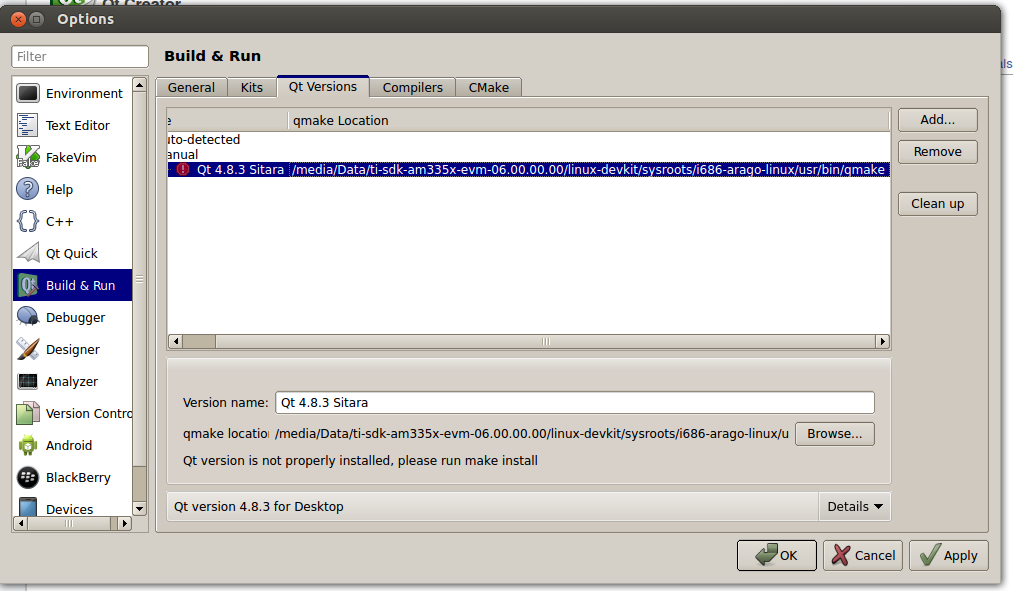Viewport: 1013px width, 591px height.
Task: Confirm with the OK button
Action: click(777, 555)
